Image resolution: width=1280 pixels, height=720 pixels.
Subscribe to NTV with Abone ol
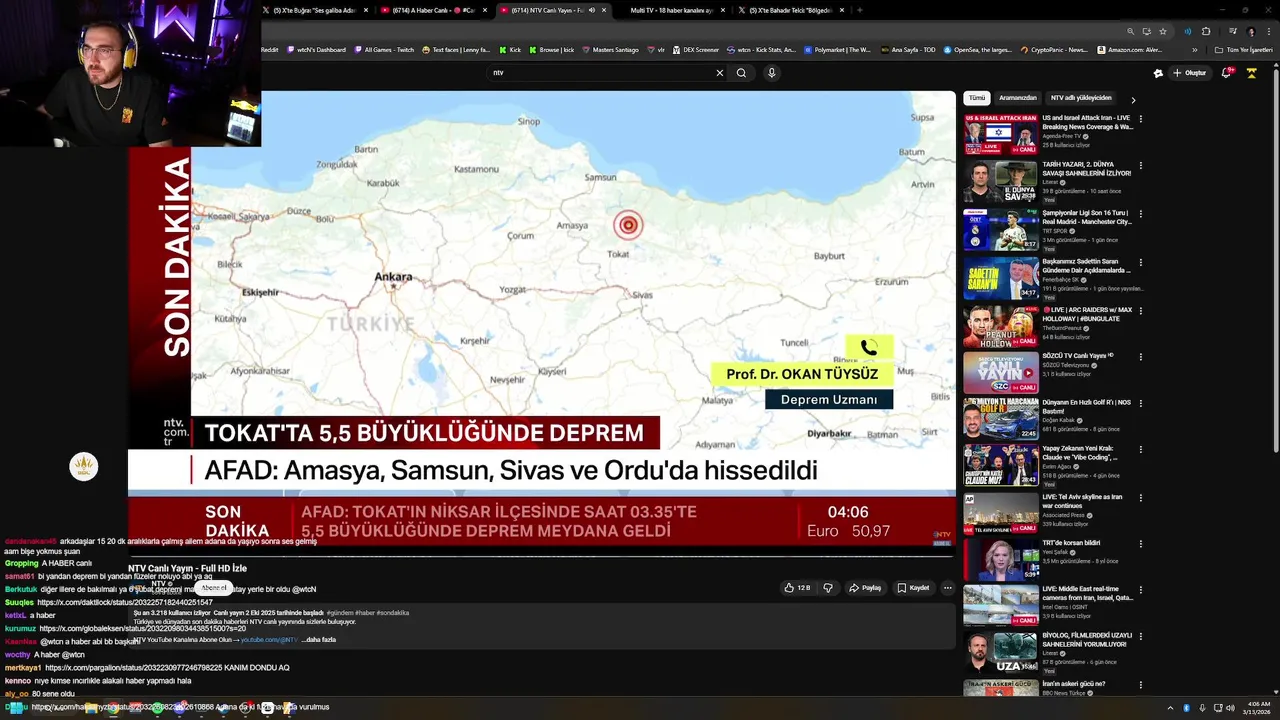pos(214,588)
